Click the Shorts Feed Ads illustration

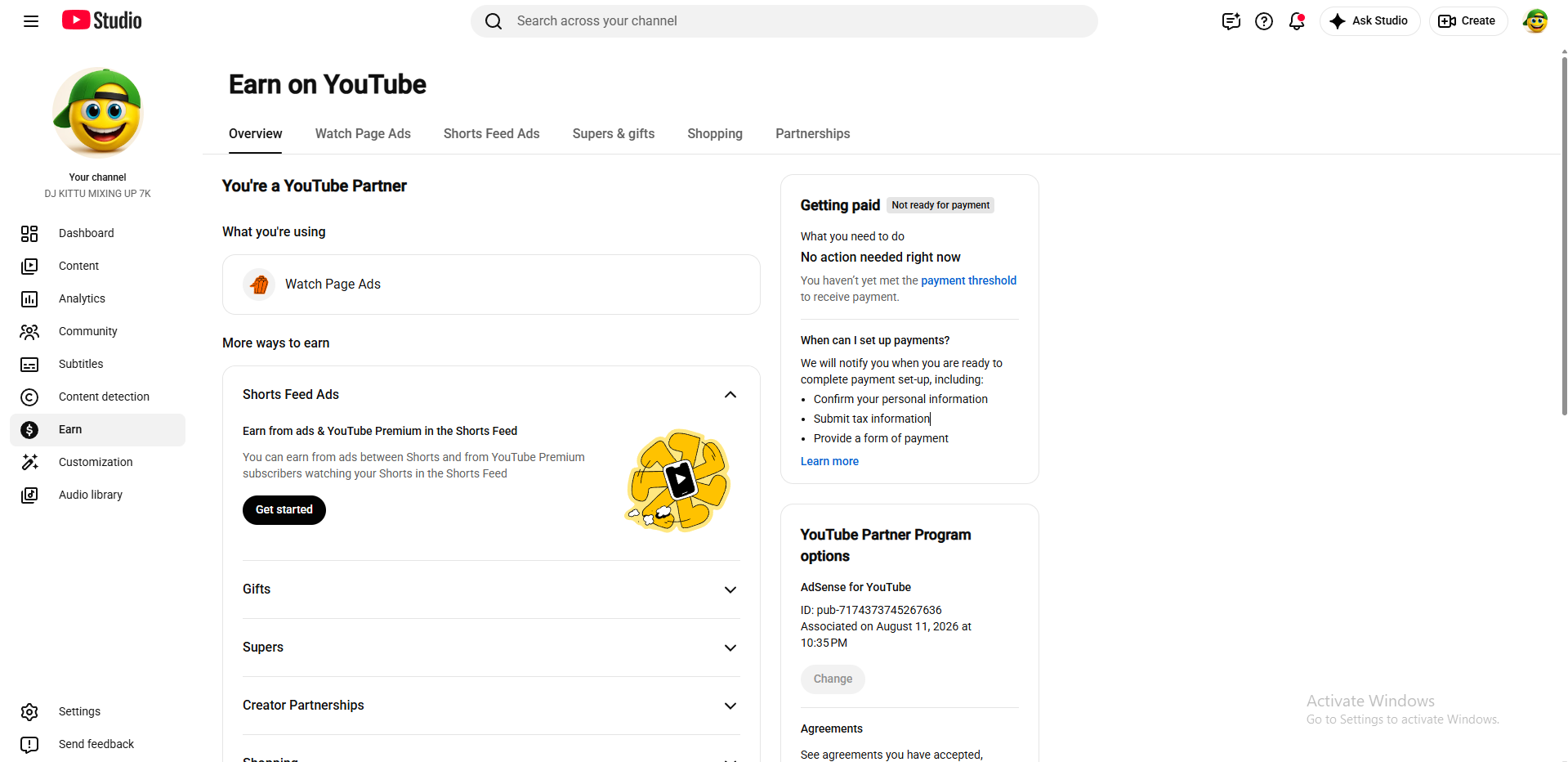coord(678,481)
